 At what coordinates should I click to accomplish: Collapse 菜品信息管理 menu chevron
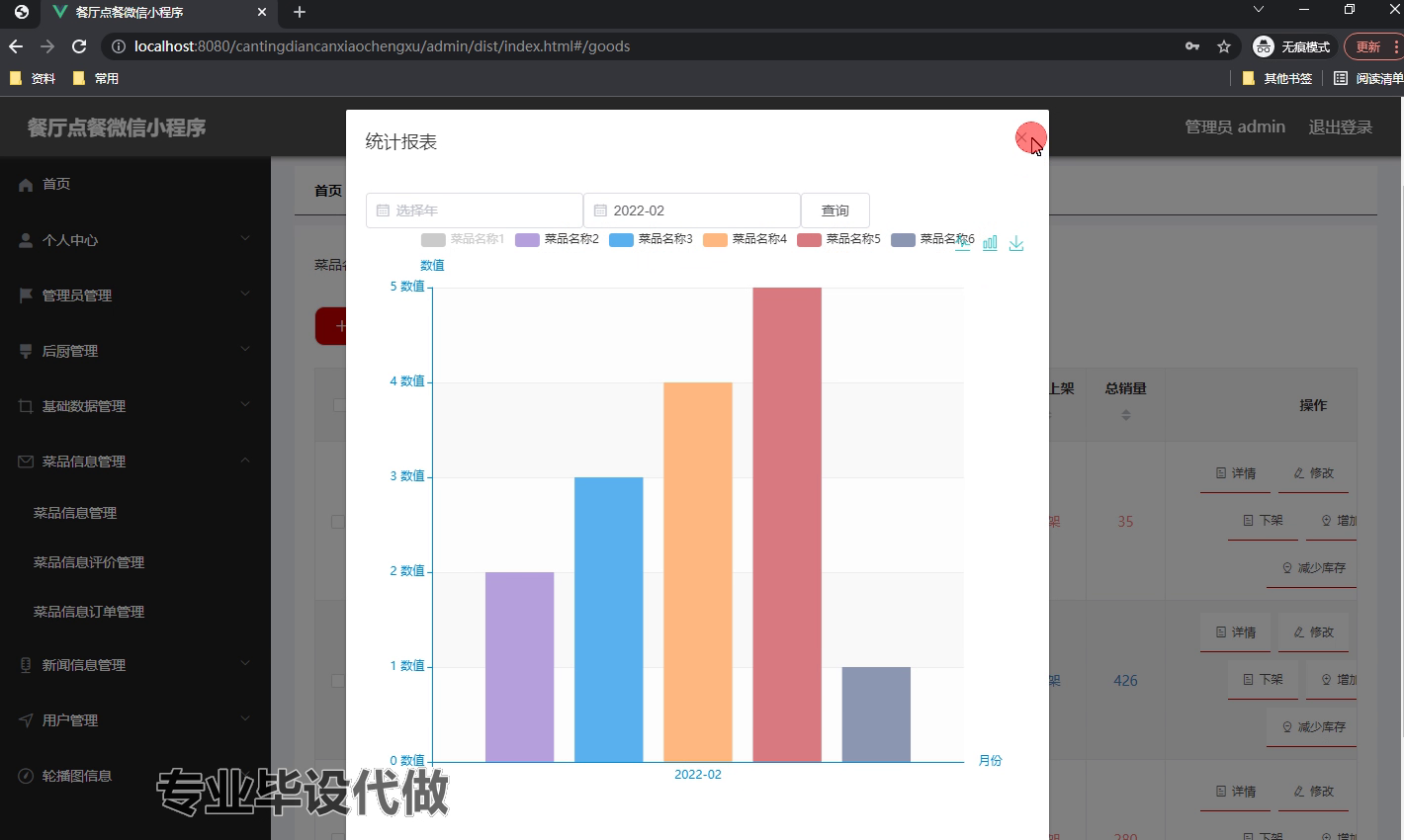[245, 461]
